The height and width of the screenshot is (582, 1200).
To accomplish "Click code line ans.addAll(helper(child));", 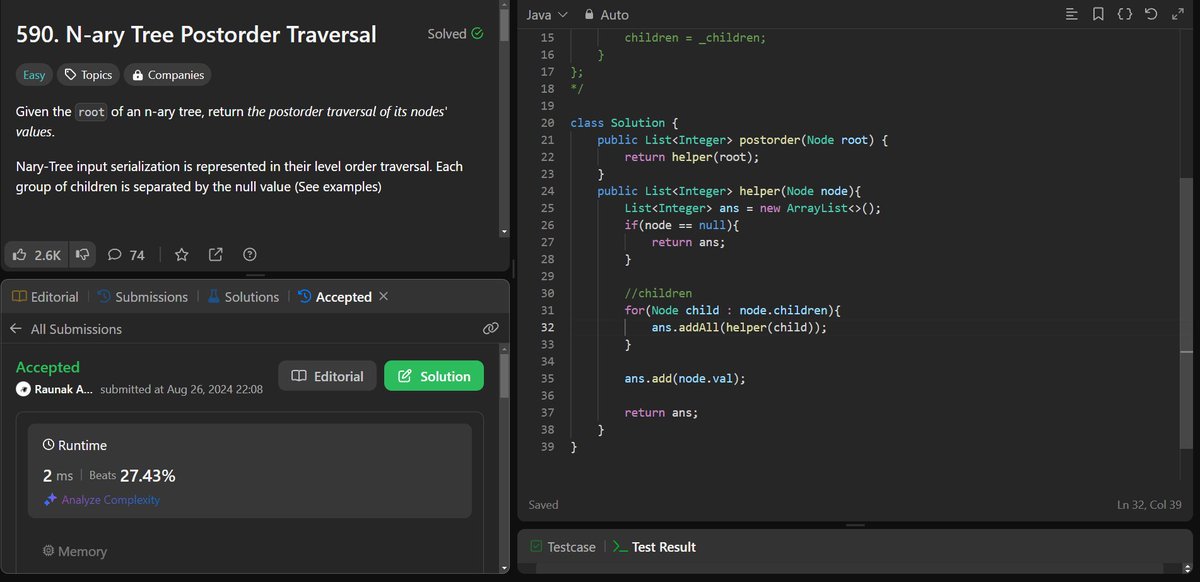I will pos(740,327).
